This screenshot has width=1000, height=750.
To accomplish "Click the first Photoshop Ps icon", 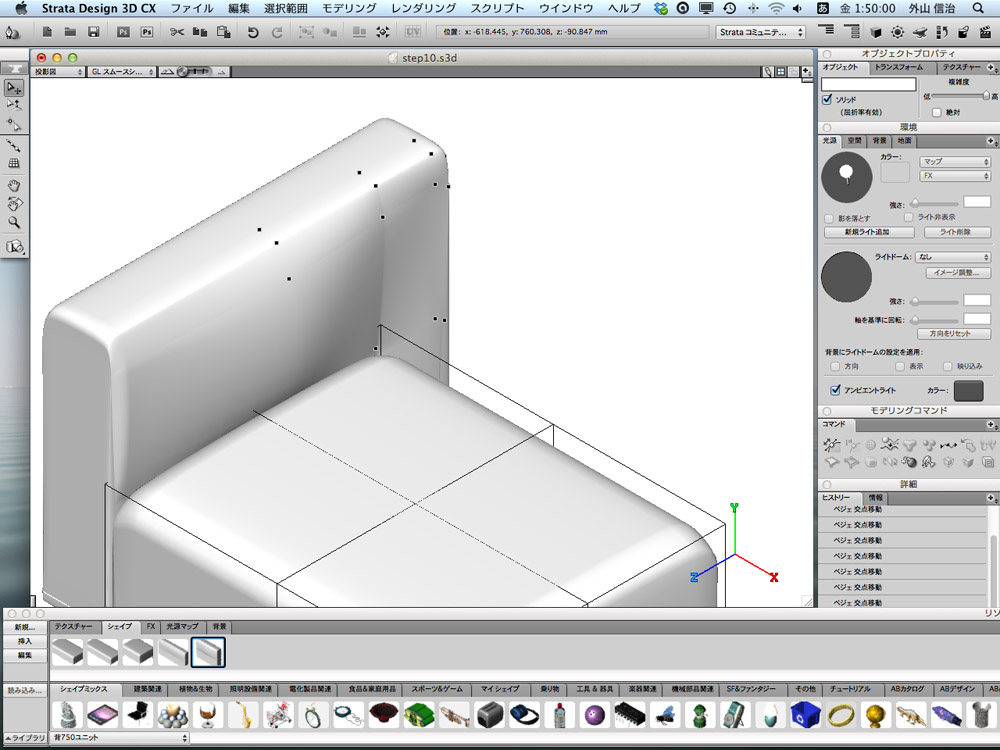I will (x=123, y=31).
